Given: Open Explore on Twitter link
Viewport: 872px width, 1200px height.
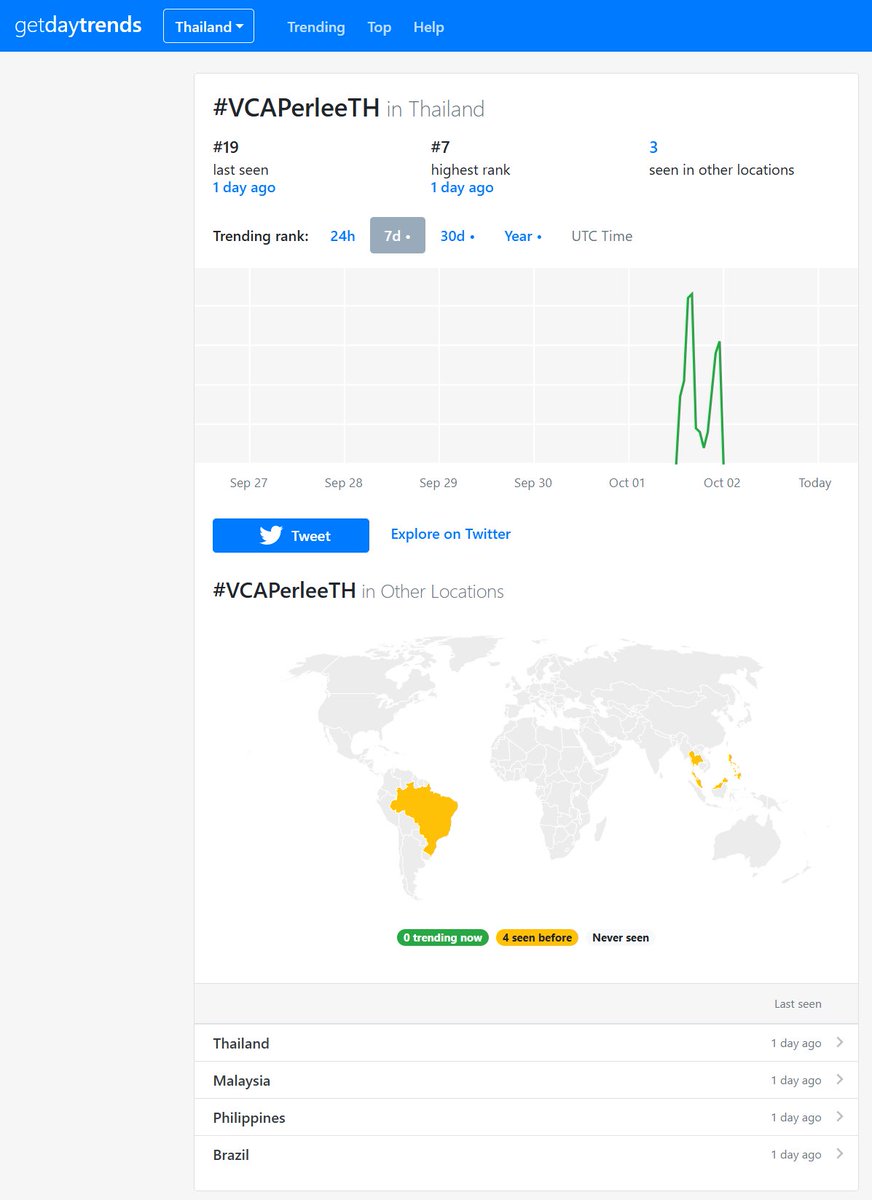Looking at the screenshot, I should (x=451, y=534).
